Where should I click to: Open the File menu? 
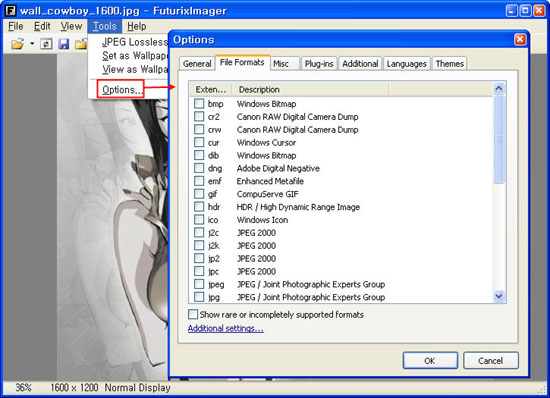coord(15,26)
